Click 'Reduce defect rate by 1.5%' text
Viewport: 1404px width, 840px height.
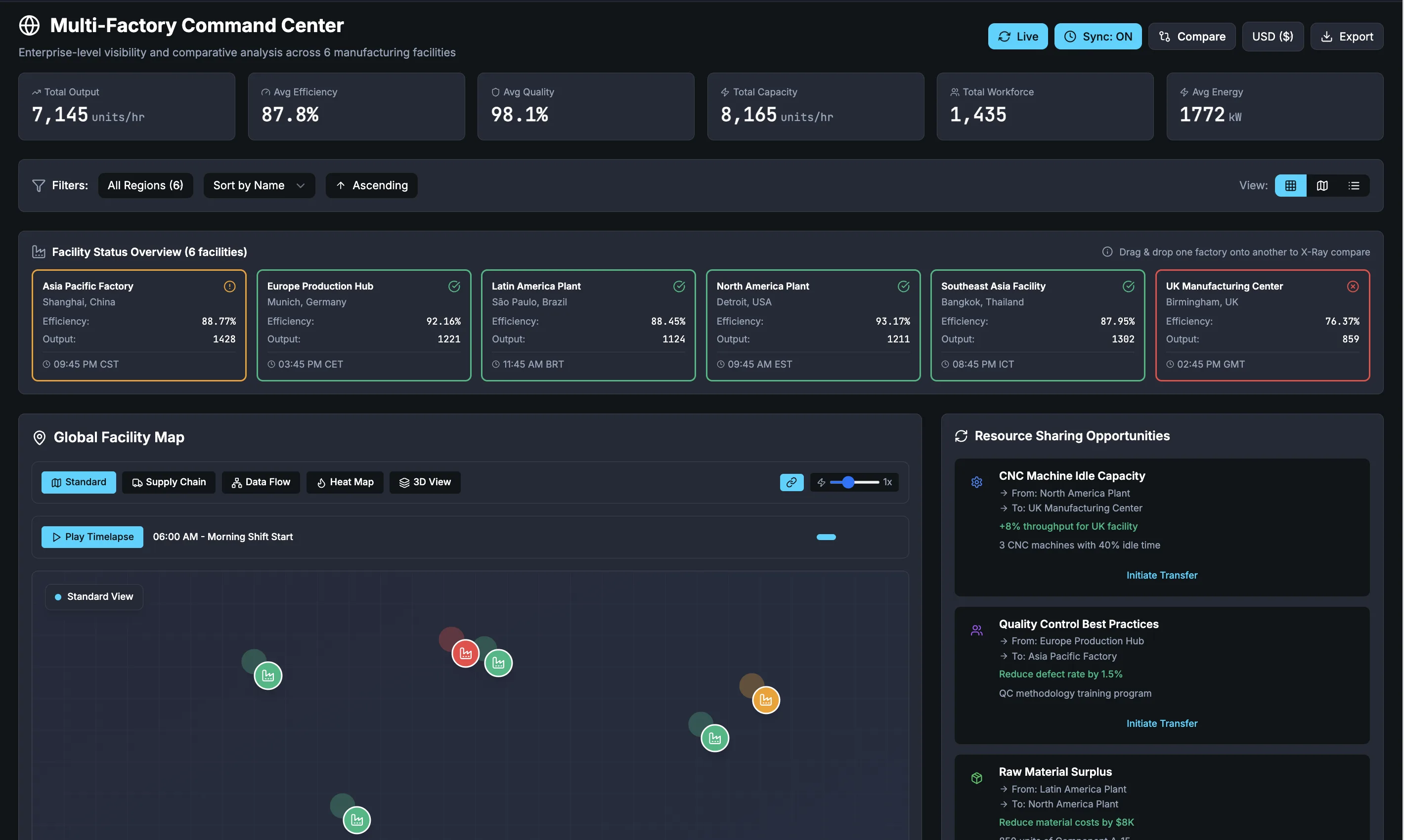point(1060,674)
